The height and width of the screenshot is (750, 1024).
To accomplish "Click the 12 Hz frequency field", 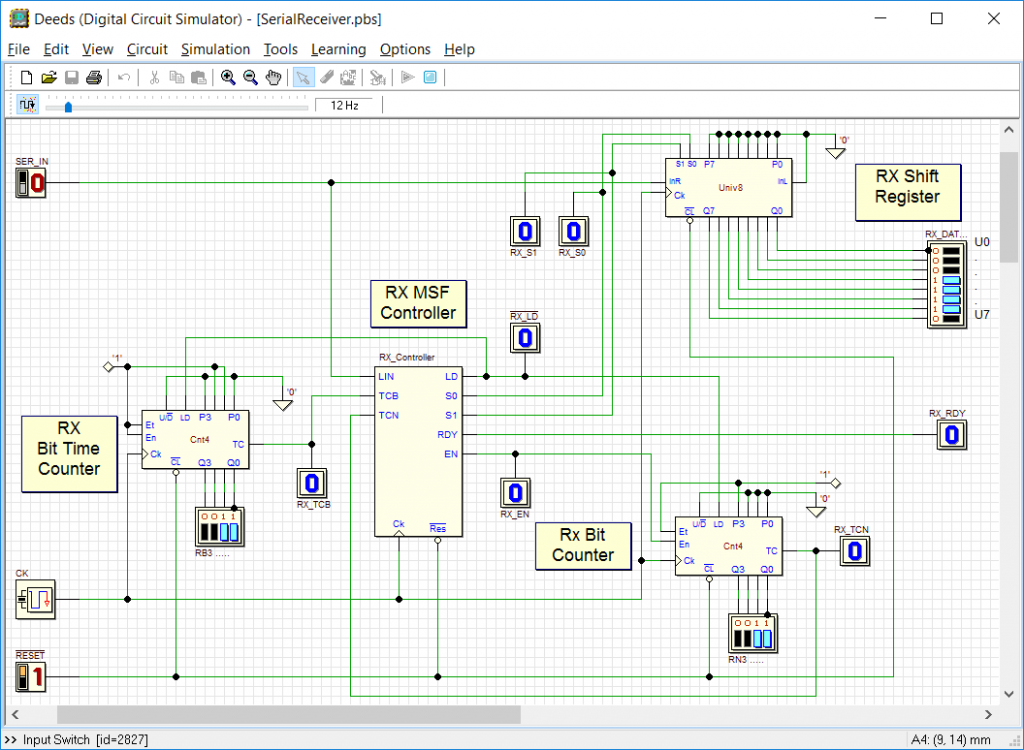I will point(345,103).
